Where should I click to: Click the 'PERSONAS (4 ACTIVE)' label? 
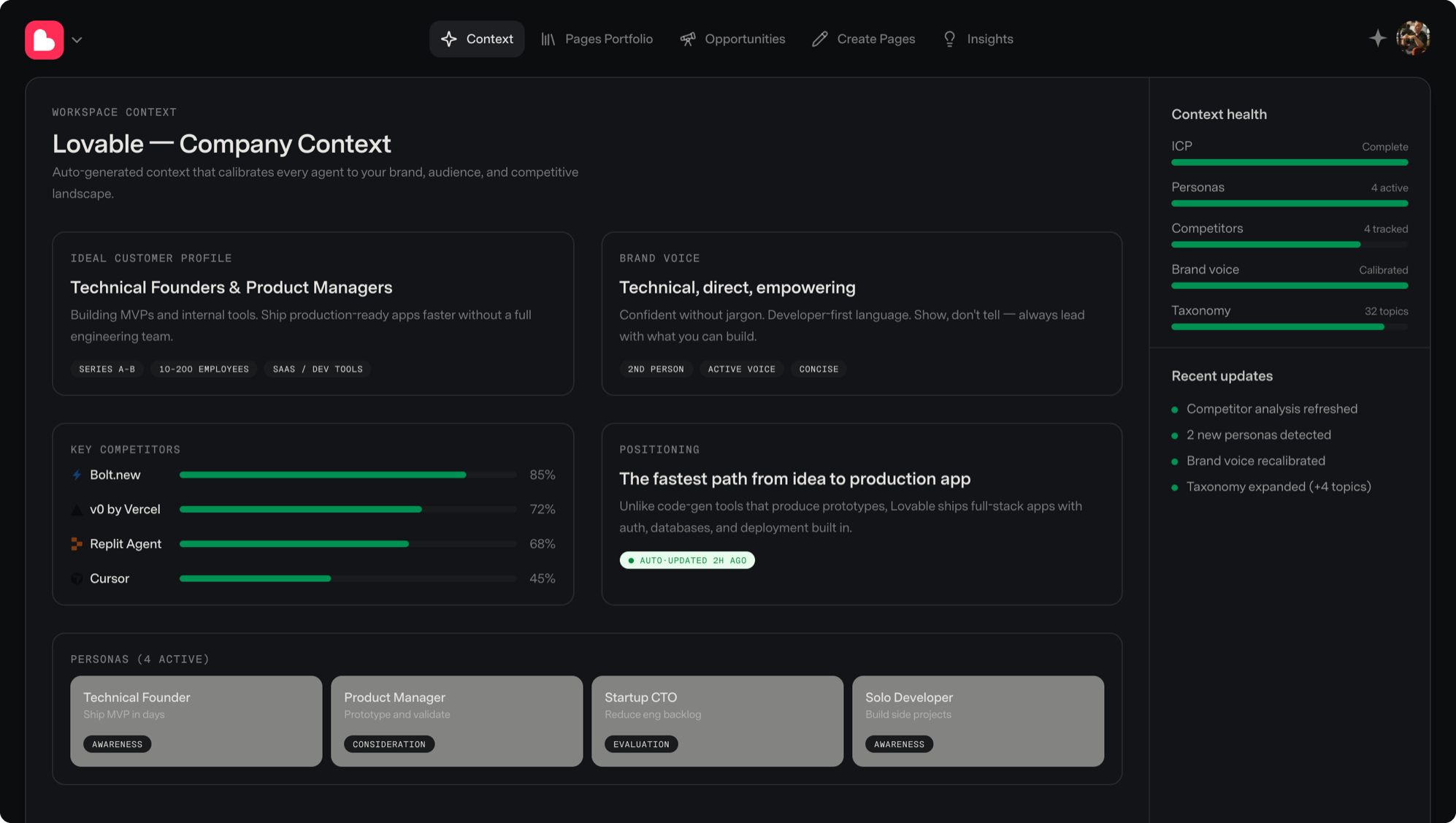click(140, 659)
